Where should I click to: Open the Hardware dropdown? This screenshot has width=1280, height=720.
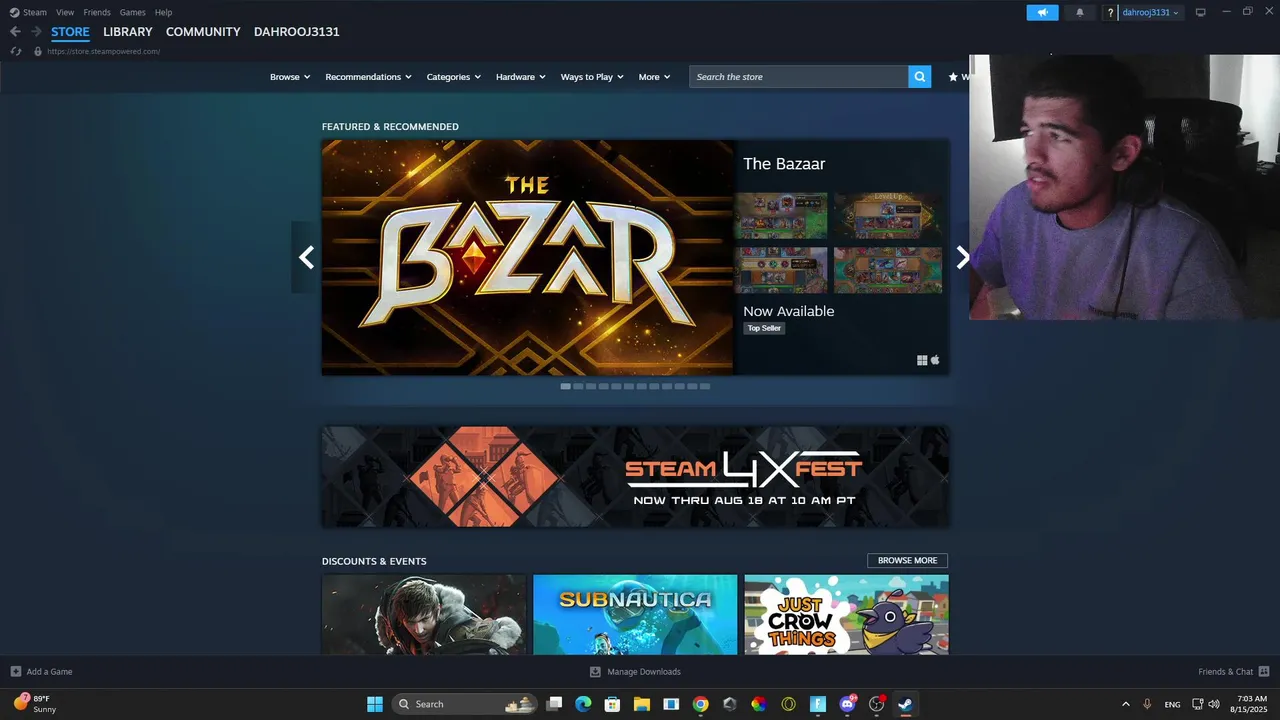tap(521, 77)
